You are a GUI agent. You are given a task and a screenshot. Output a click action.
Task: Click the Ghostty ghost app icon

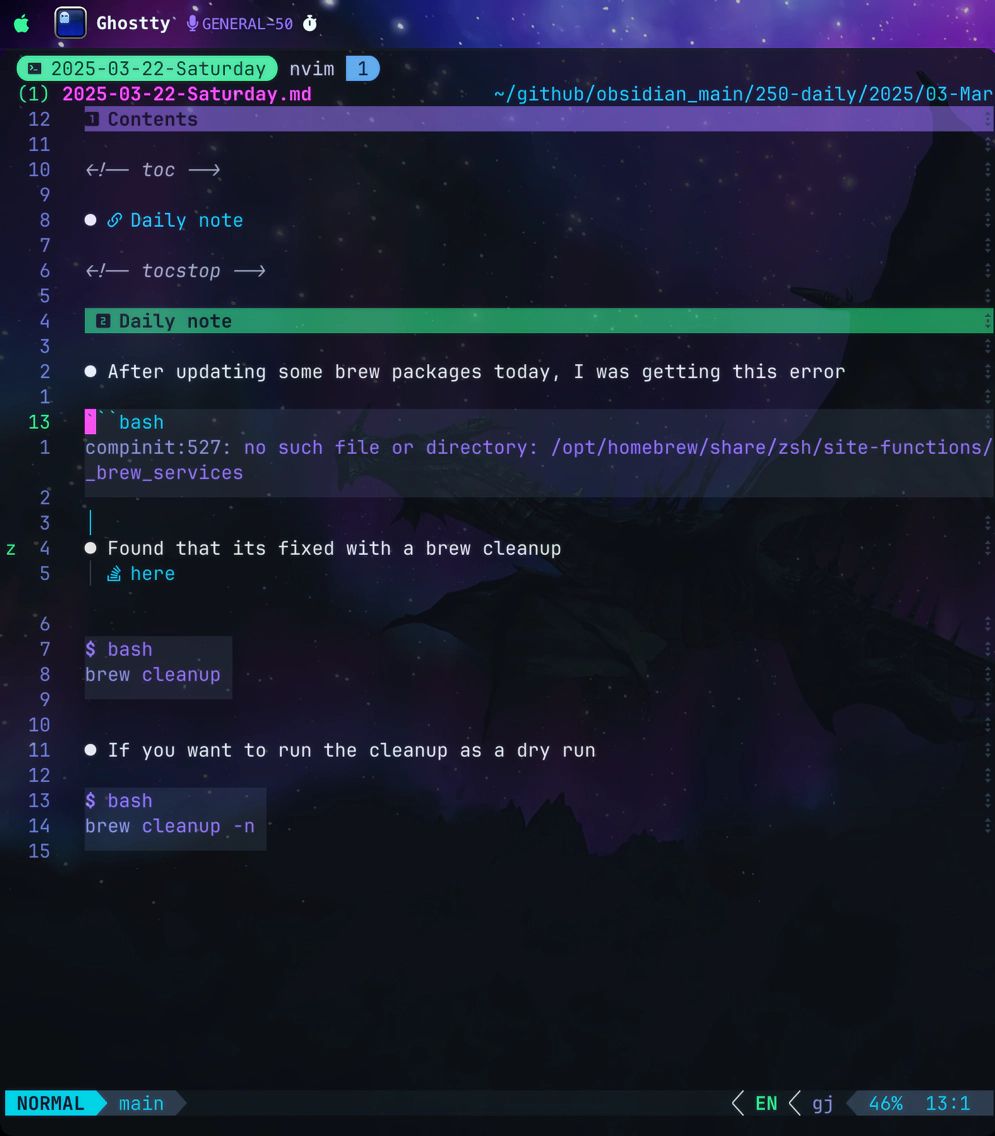click(x=70, y=23)
